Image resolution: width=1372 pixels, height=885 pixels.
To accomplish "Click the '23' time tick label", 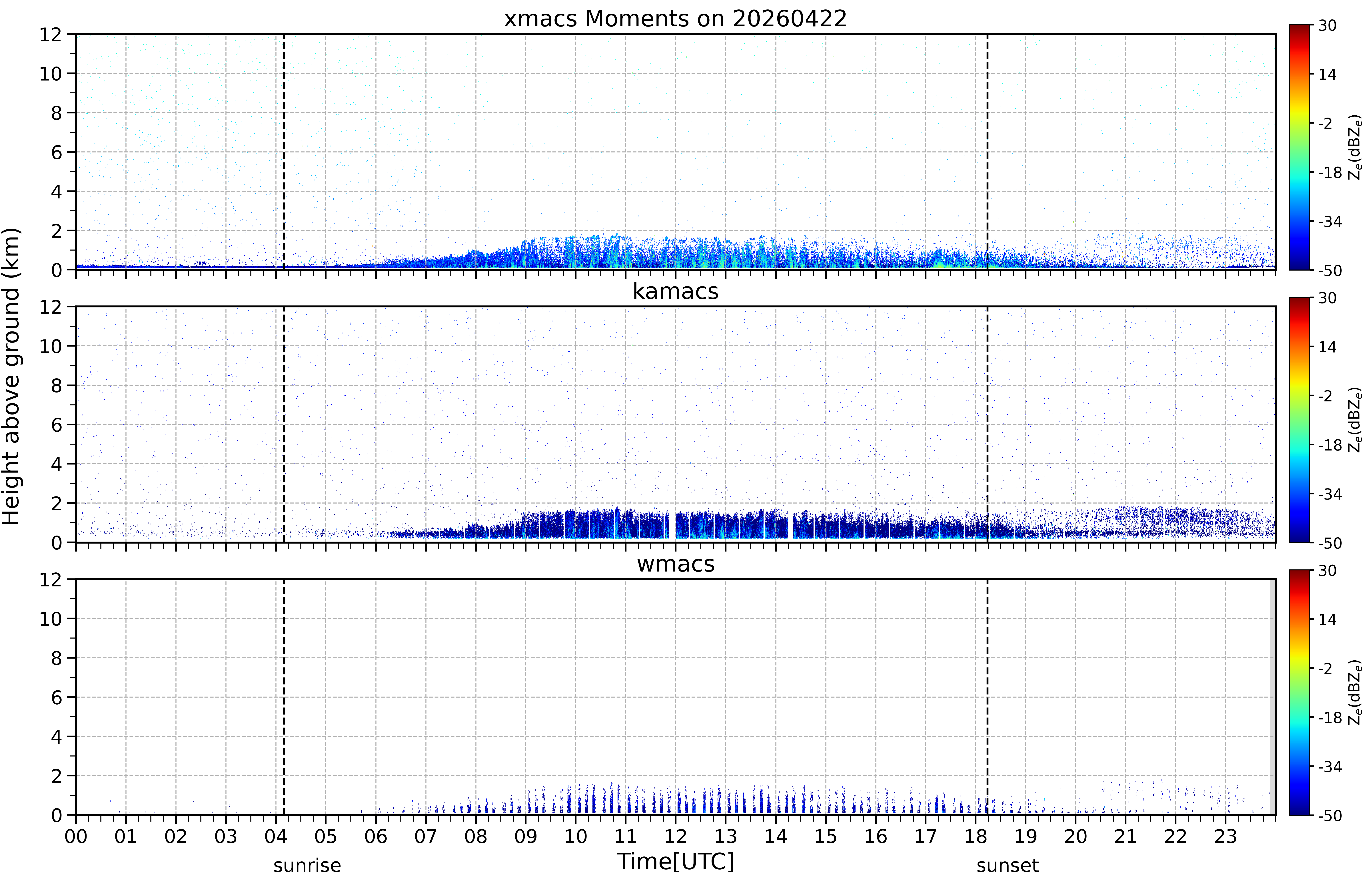I will pyautogui.click(x=1225, y=837).
